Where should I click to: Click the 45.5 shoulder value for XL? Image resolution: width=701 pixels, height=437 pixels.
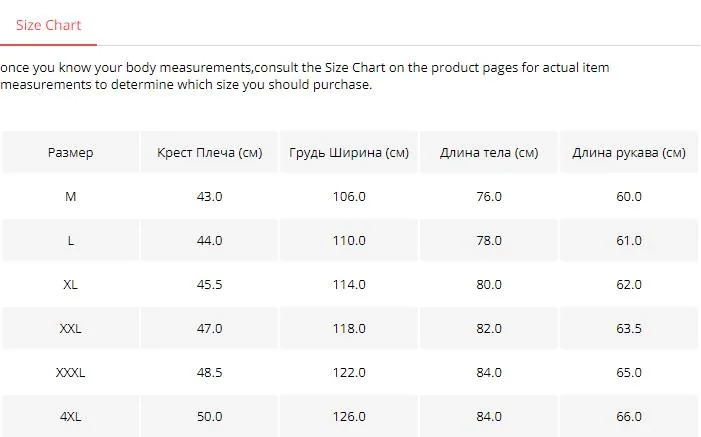tap(210, 284)
